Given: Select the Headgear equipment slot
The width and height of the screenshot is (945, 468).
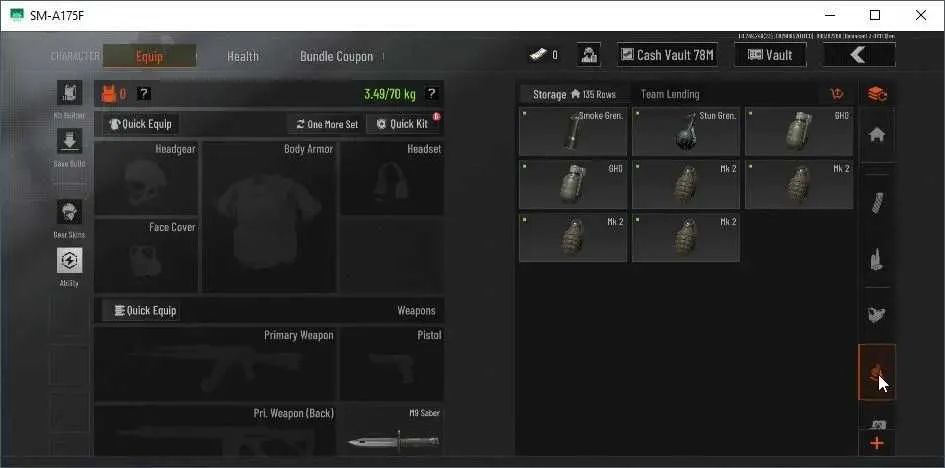Looking at the screenshot, I should click(146, 178).
